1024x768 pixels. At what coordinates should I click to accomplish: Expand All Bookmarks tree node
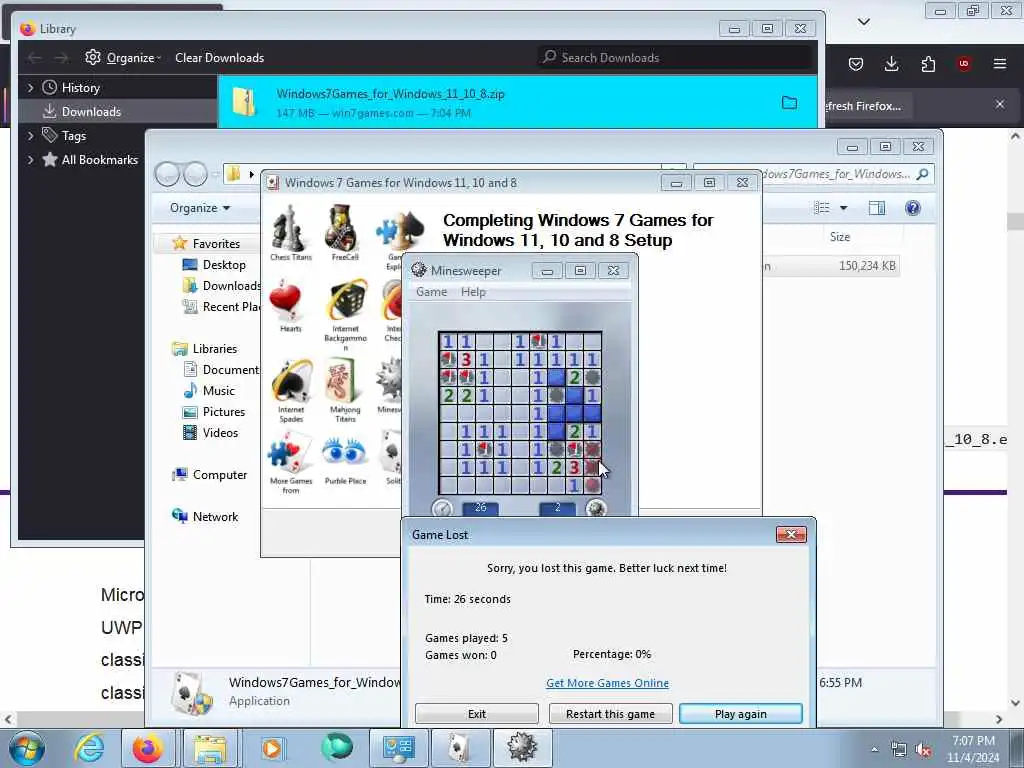pos(30,159)
